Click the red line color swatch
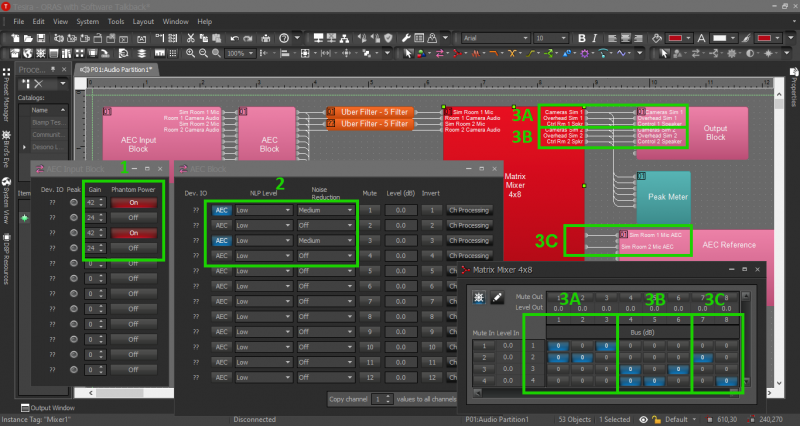Screen dimensions: 800x426 pos(764,38)
